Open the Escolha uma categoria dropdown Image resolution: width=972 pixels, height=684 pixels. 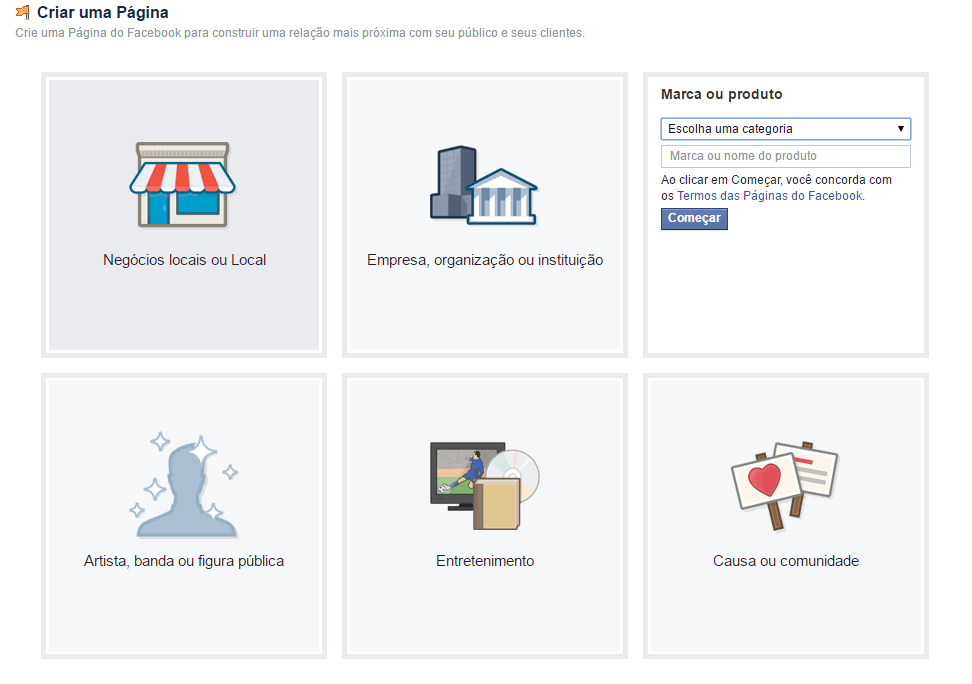tap(785, 129)
